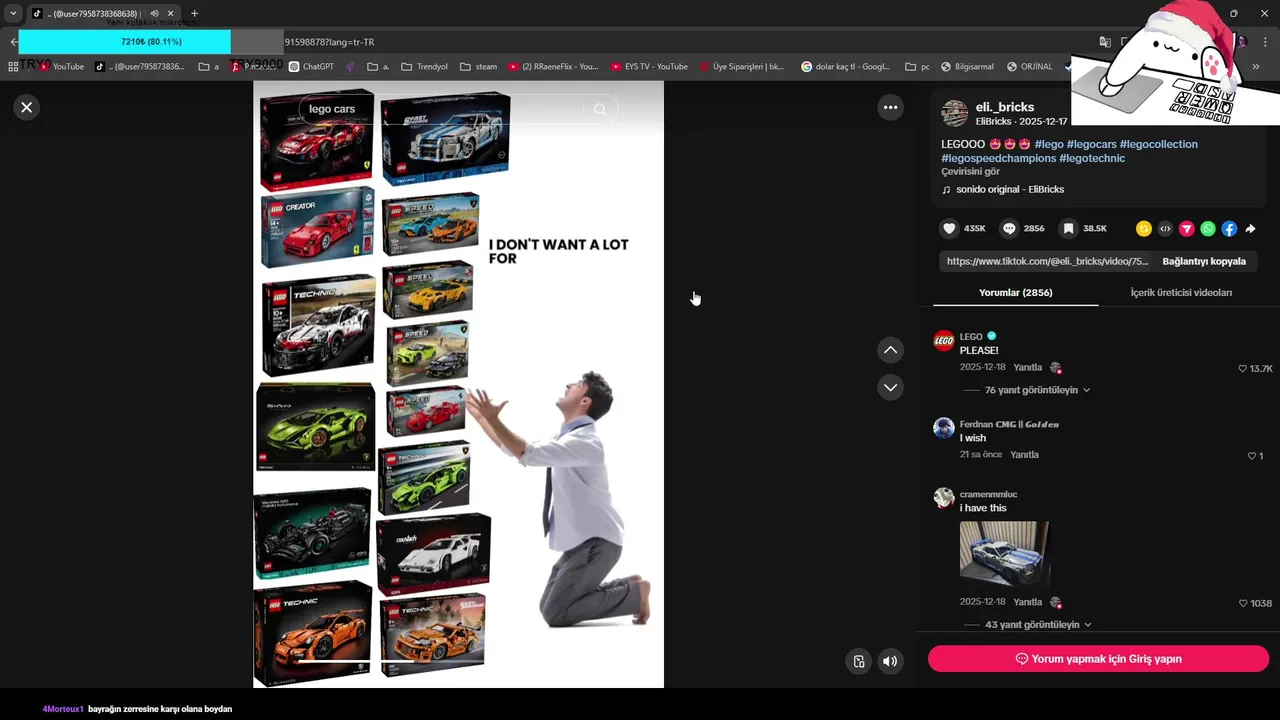Show more bookmarks chevron
Screen dimensions: 1280x720
point(1256,67)
